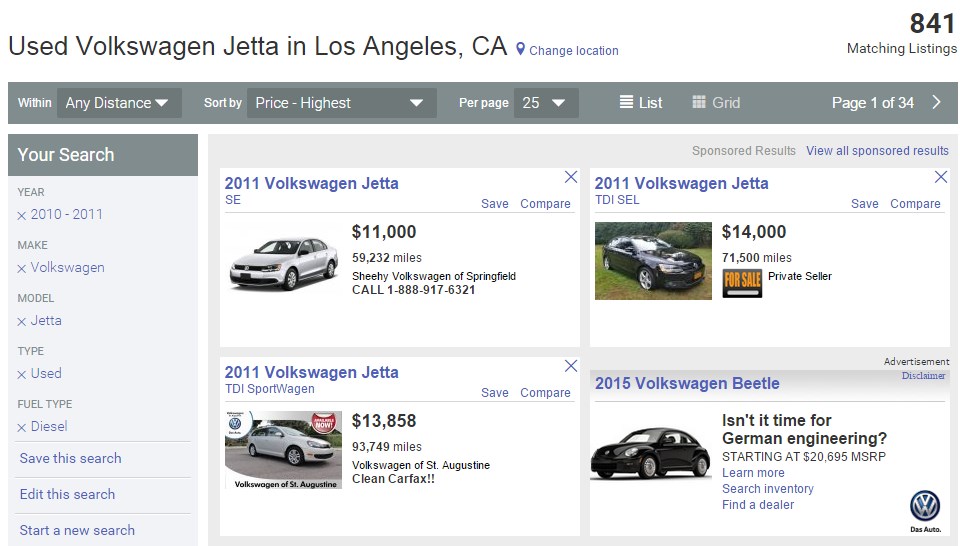
Task: Remove the Jetta model filter
Action: 21,321
